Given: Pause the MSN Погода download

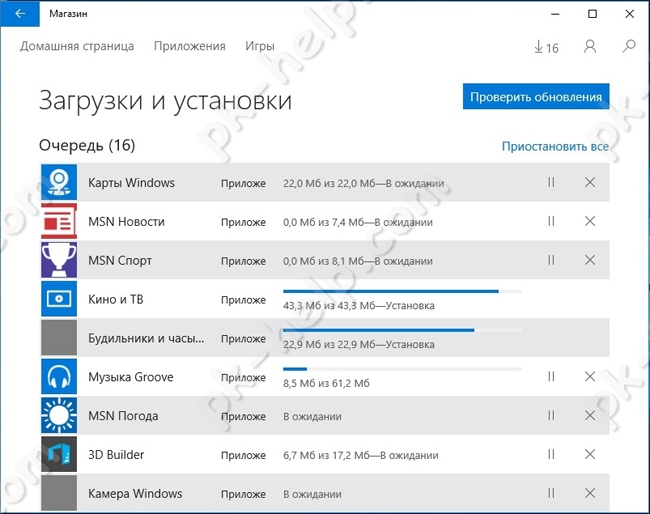Looking at the screenshot, I should point(551,415).
